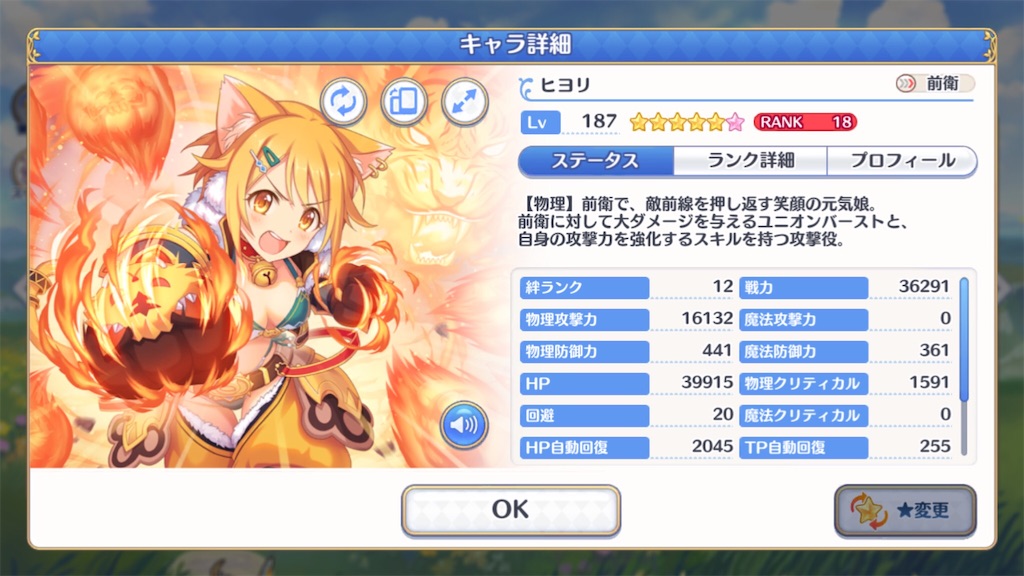Select the プロフィール tab

point(902,161)
